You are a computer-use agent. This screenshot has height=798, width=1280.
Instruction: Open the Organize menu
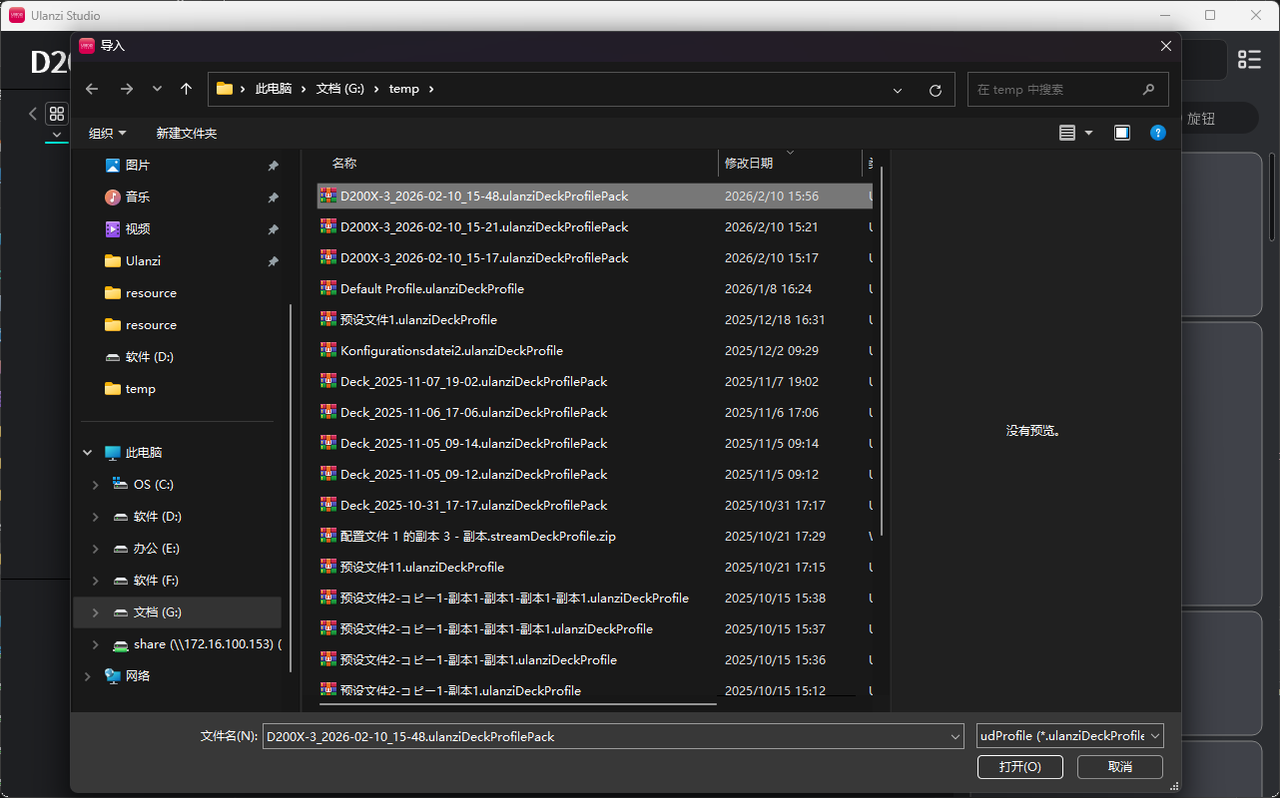click(107, 133)
